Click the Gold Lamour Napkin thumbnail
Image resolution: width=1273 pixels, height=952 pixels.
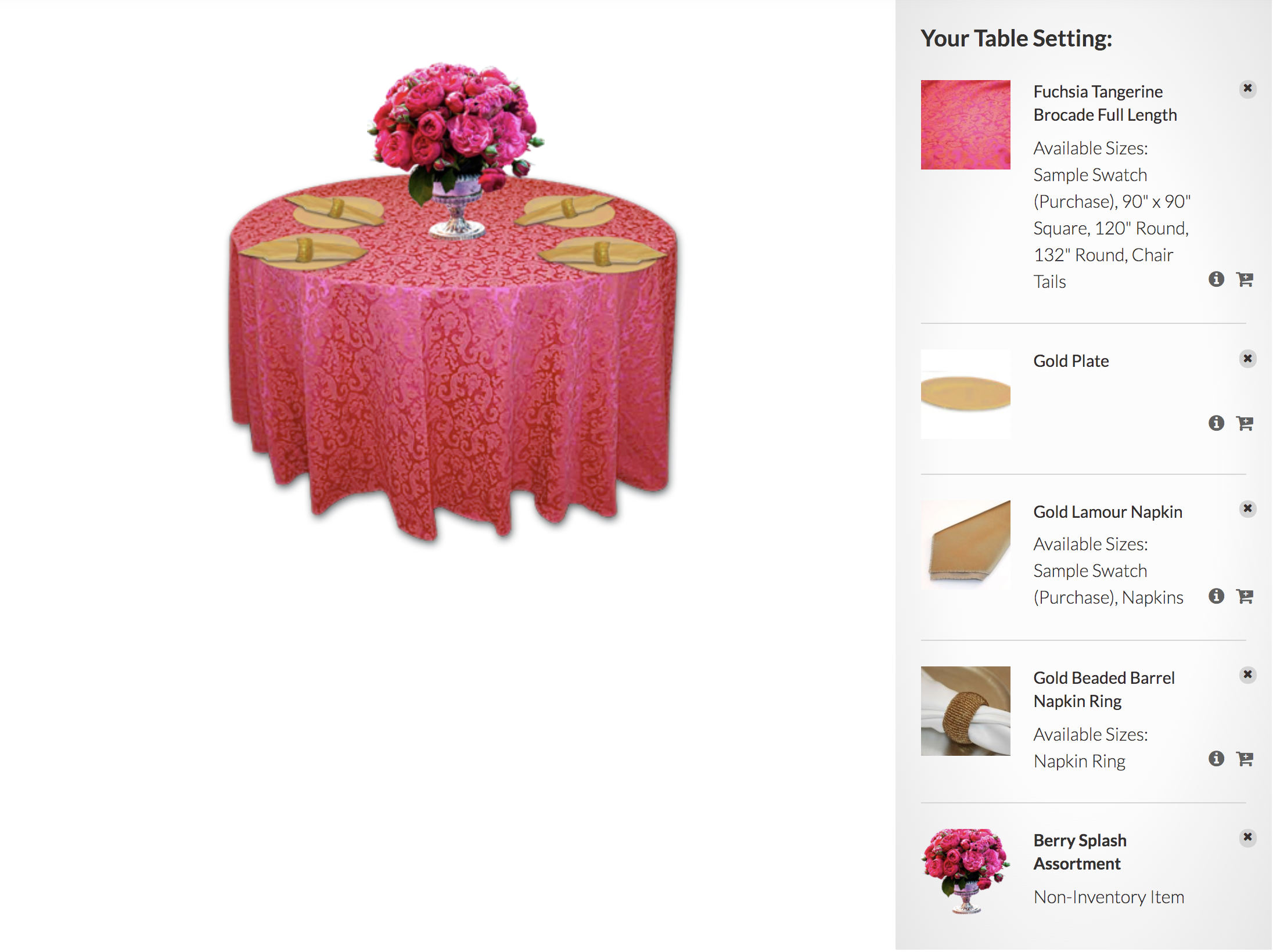click(965, 545)
